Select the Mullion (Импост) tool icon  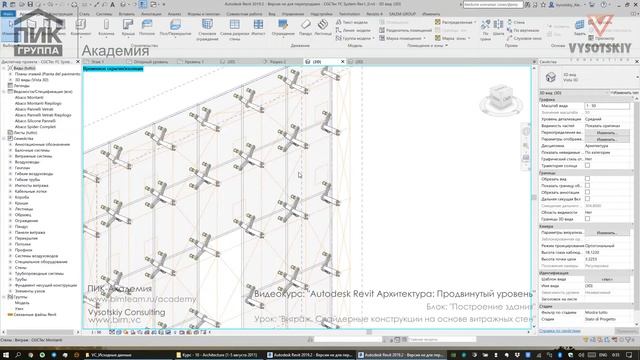pyautogui.click(x=258, y=24)
